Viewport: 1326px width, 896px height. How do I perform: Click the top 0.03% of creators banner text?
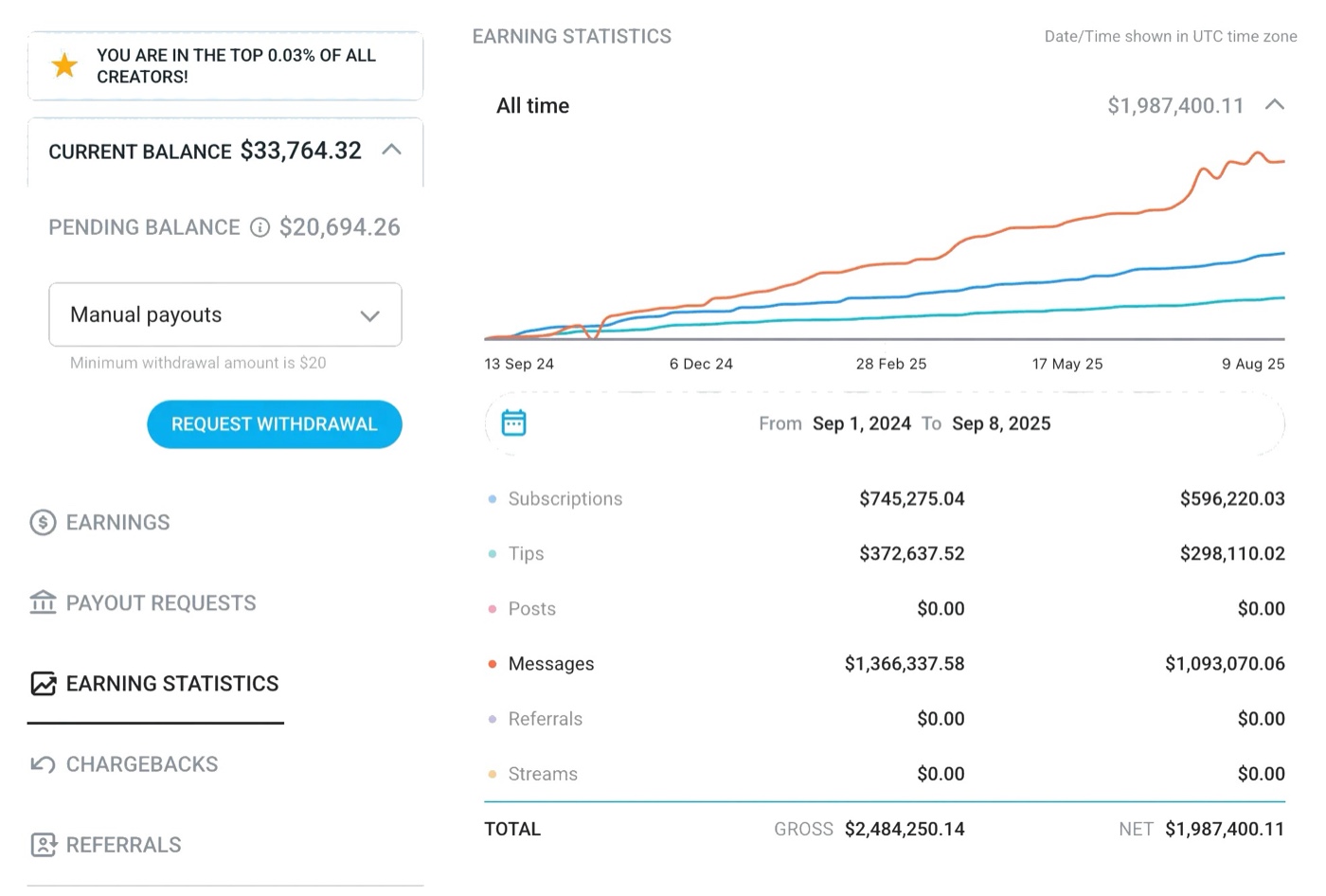pos(237,66)
